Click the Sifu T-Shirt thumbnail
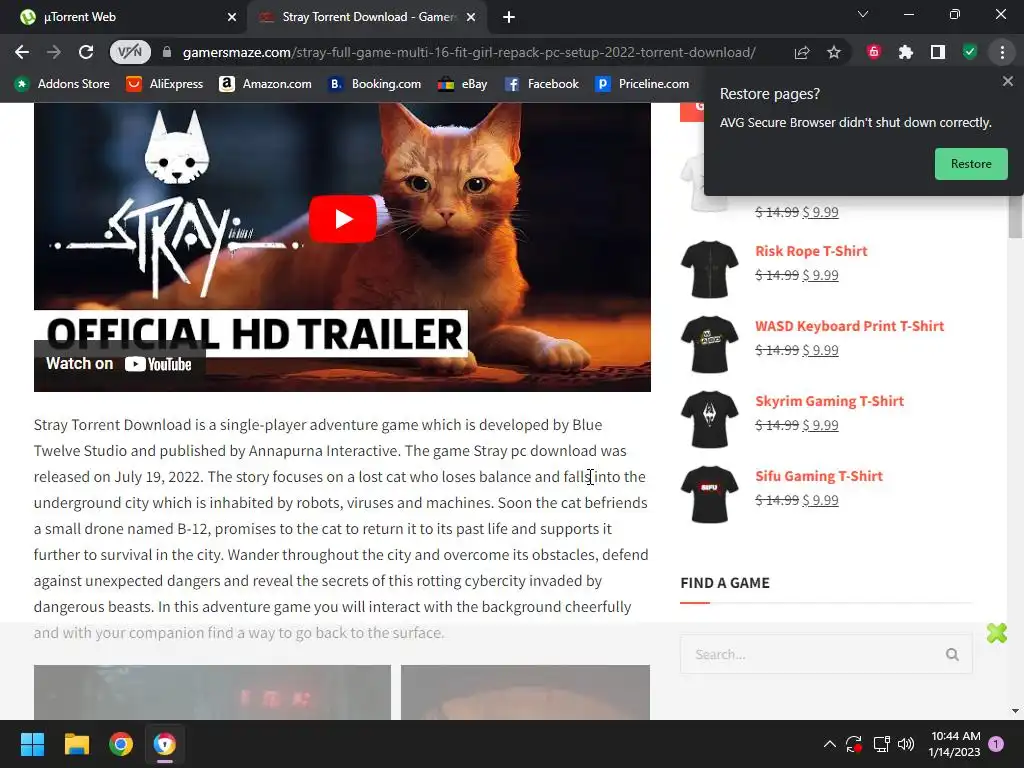The height and width of the screenshot is (768, 1024). 709,494
